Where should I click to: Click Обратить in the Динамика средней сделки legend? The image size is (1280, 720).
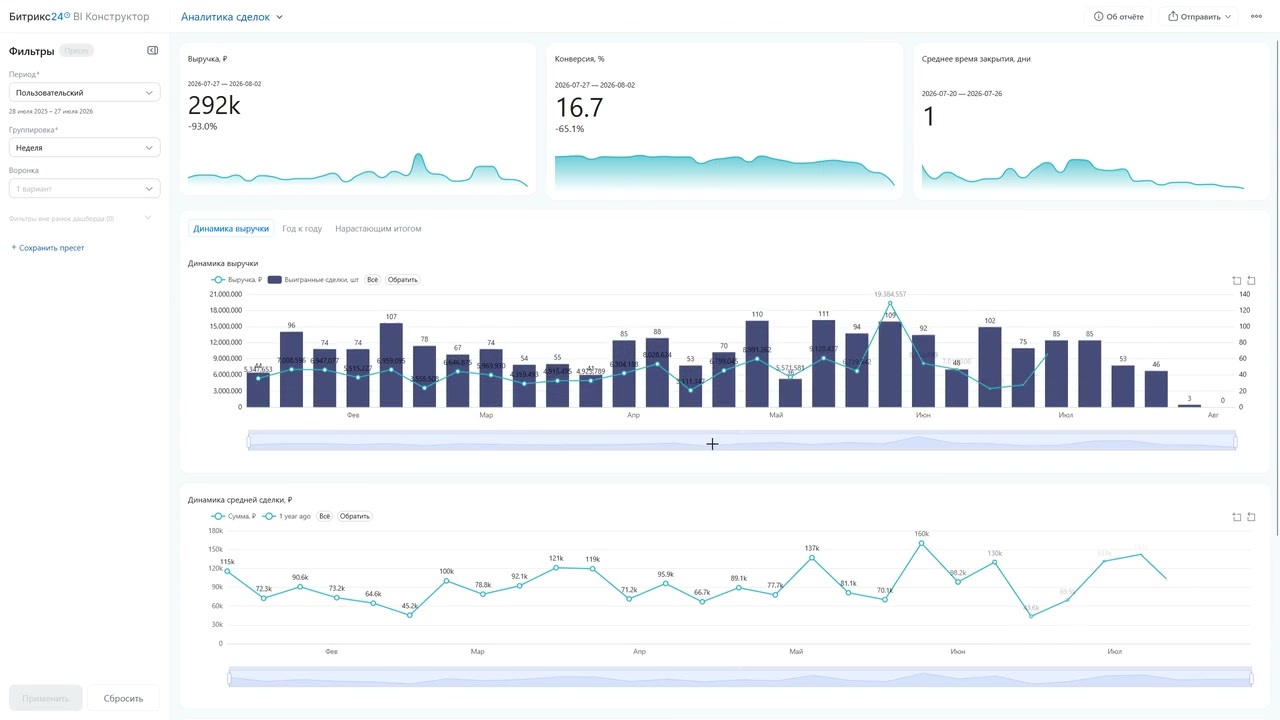point(354,517)
